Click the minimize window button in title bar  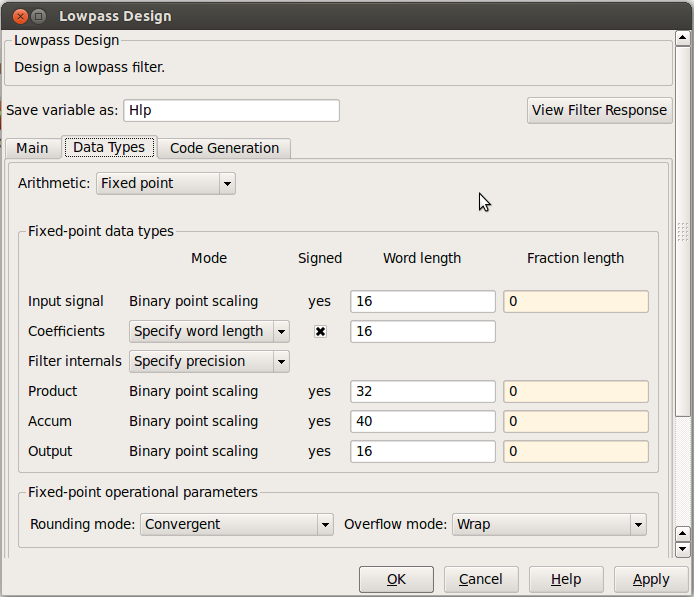tap(38, 16)
